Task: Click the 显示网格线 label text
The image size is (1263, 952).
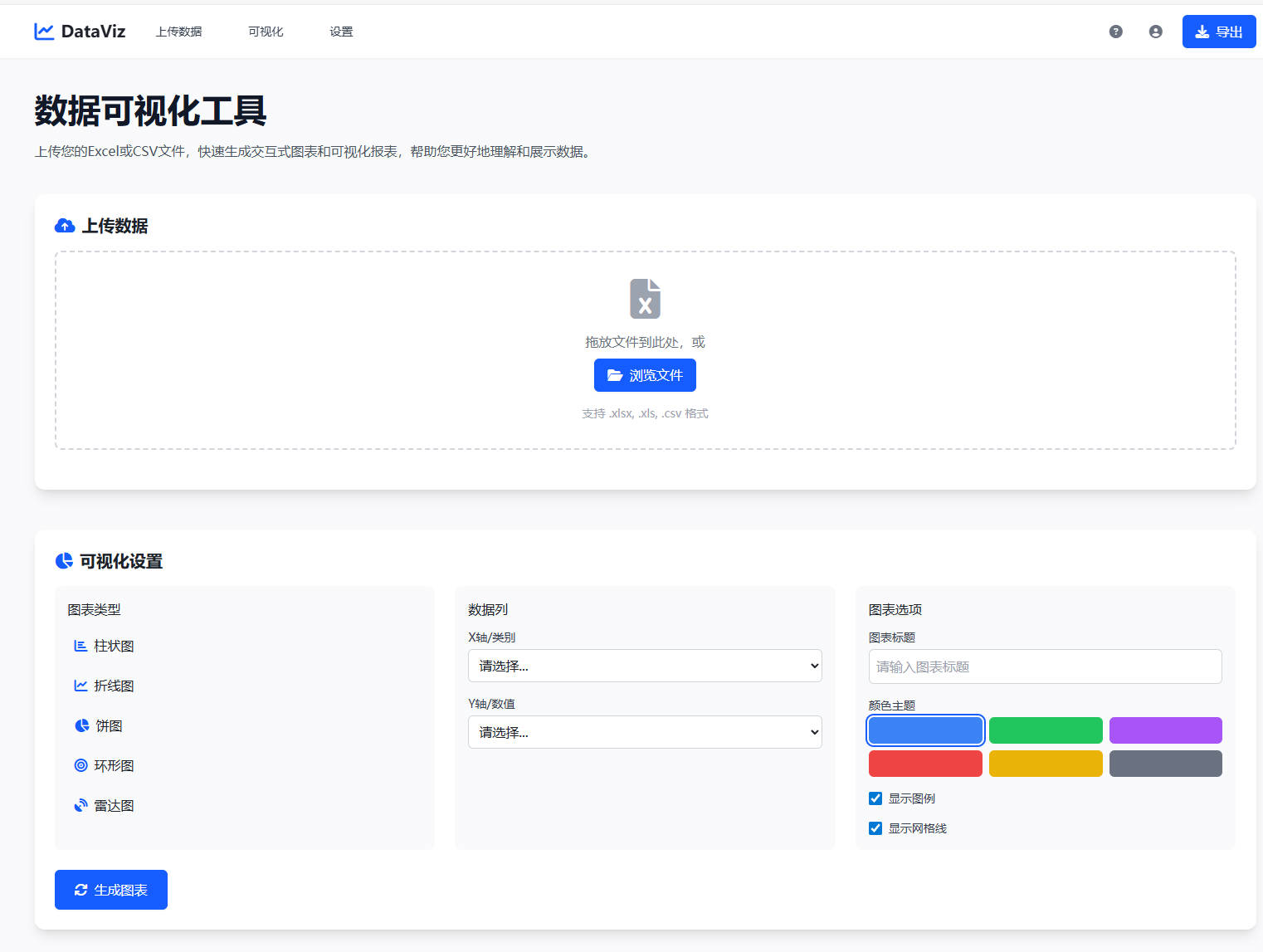Action: click(918, 828)
